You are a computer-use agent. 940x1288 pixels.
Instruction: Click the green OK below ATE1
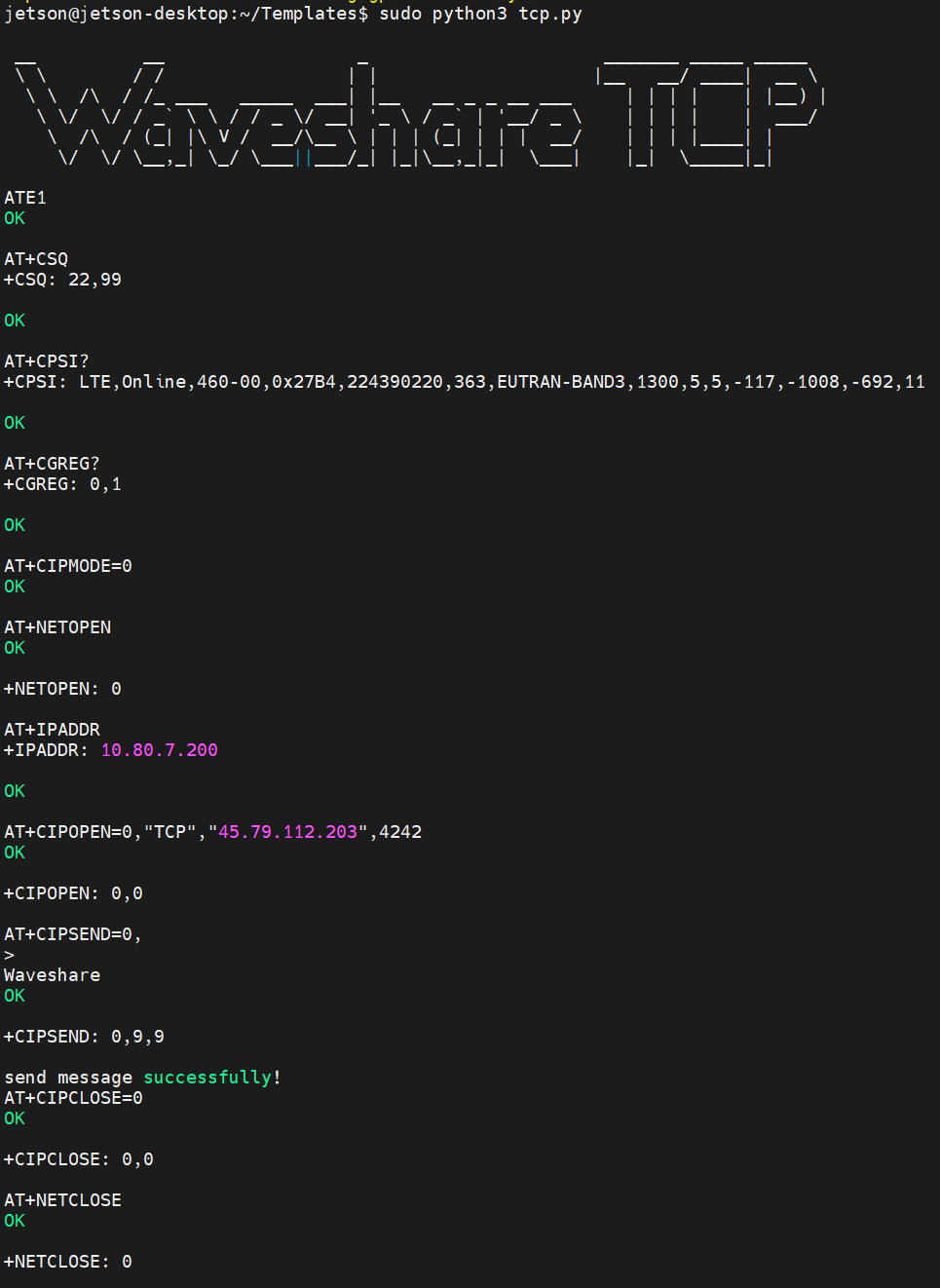coord(15,218)
